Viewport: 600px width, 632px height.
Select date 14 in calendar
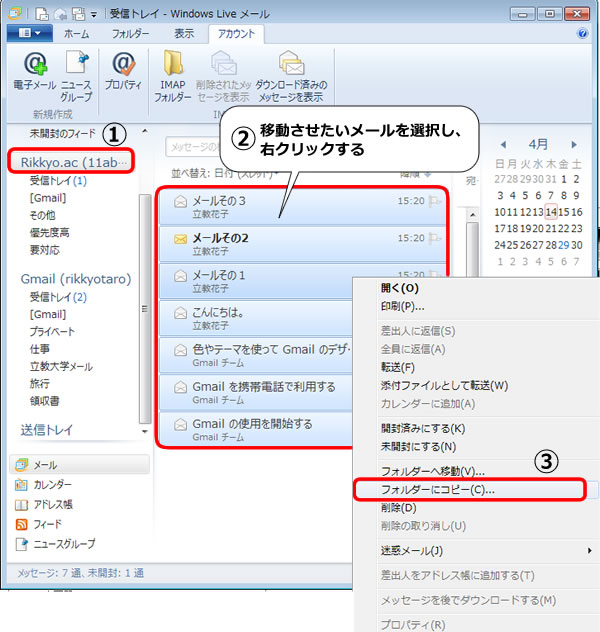551,212
